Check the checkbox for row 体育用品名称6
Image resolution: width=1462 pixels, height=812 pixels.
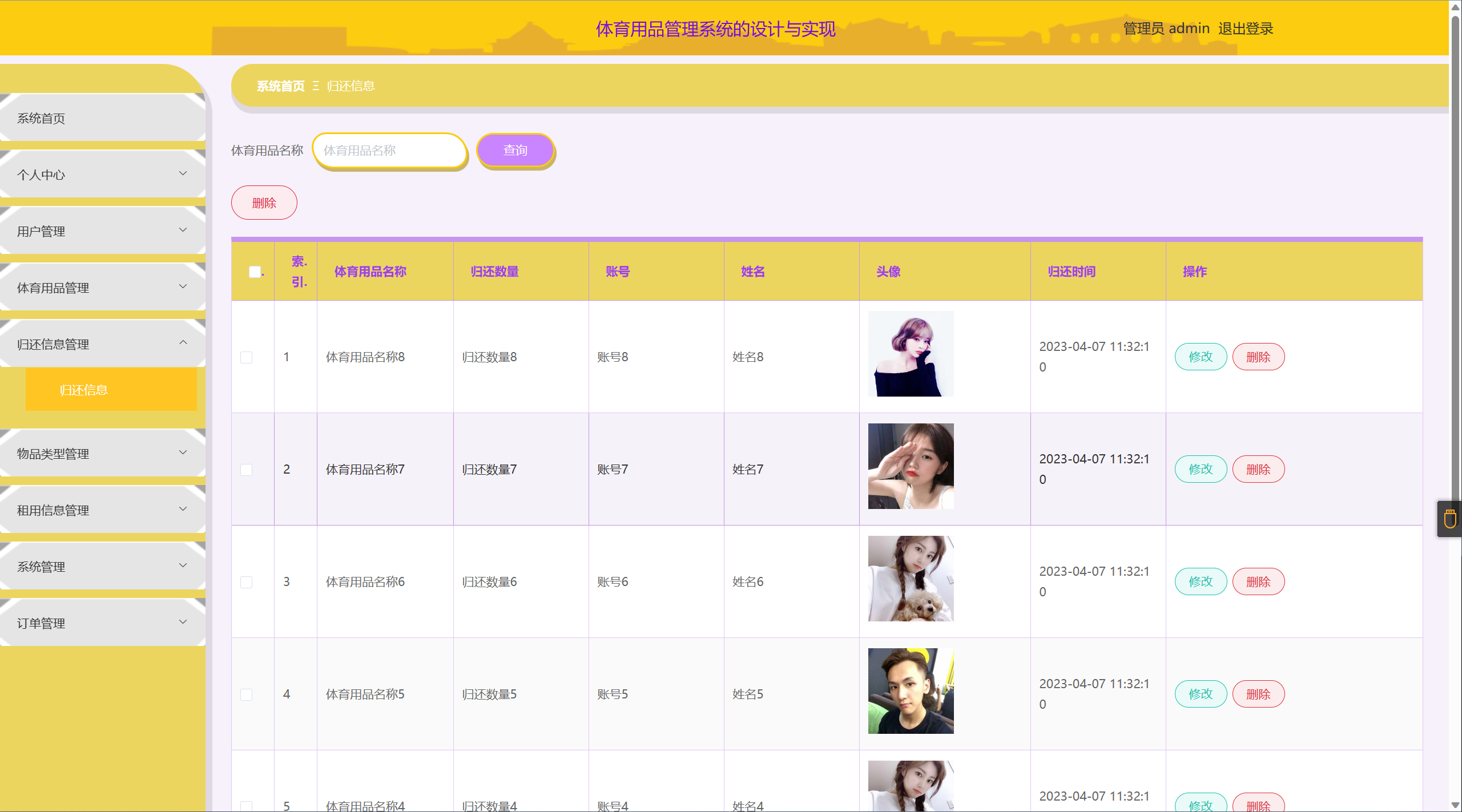(x=246, y=582)
